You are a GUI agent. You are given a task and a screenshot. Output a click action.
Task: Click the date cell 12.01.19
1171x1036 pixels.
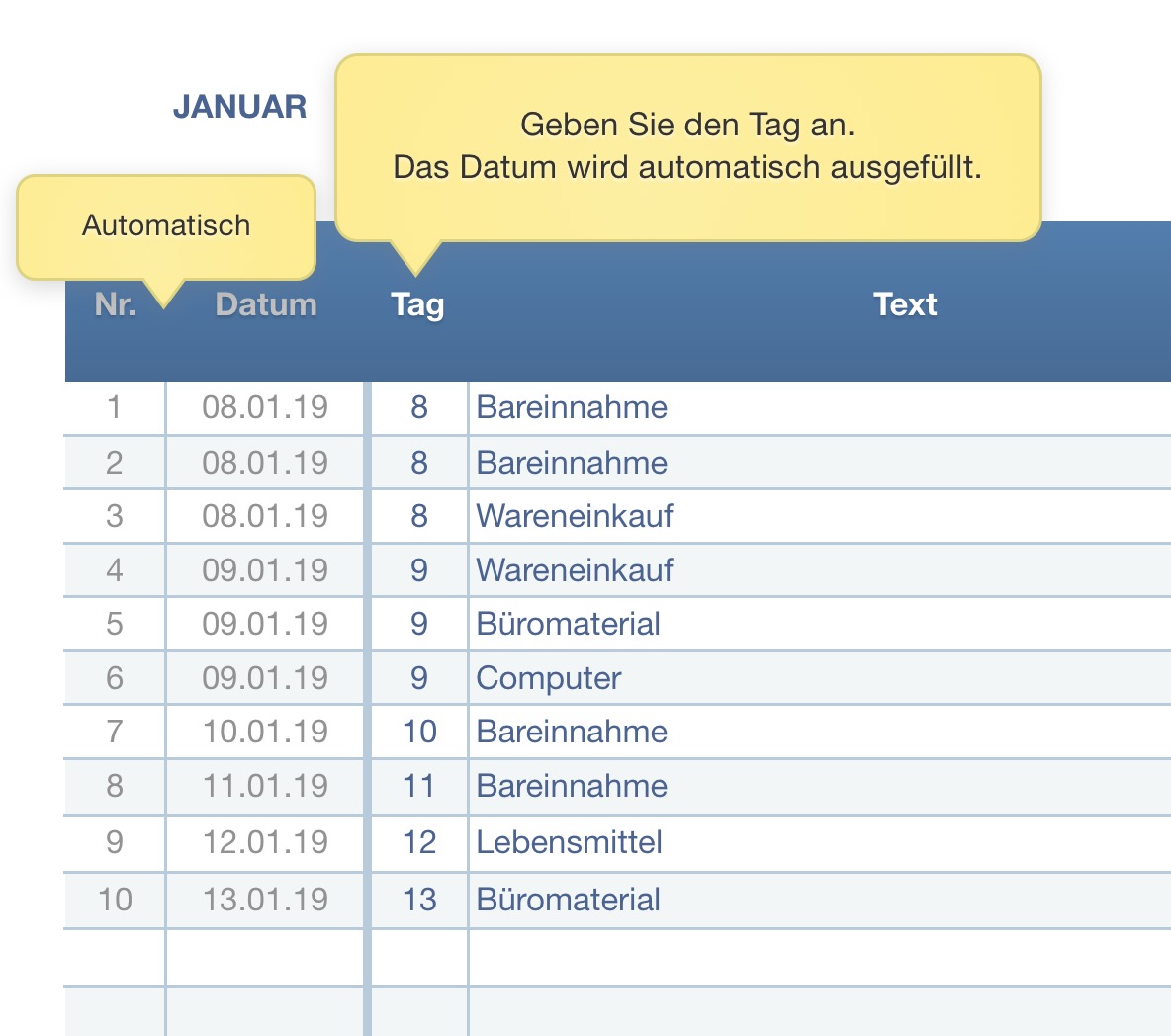(x=265, y=842)
